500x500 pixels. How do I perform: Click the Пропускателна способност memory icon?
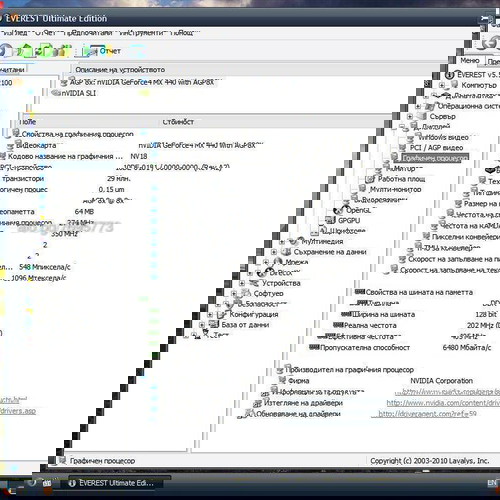click(x=314, y=347)
